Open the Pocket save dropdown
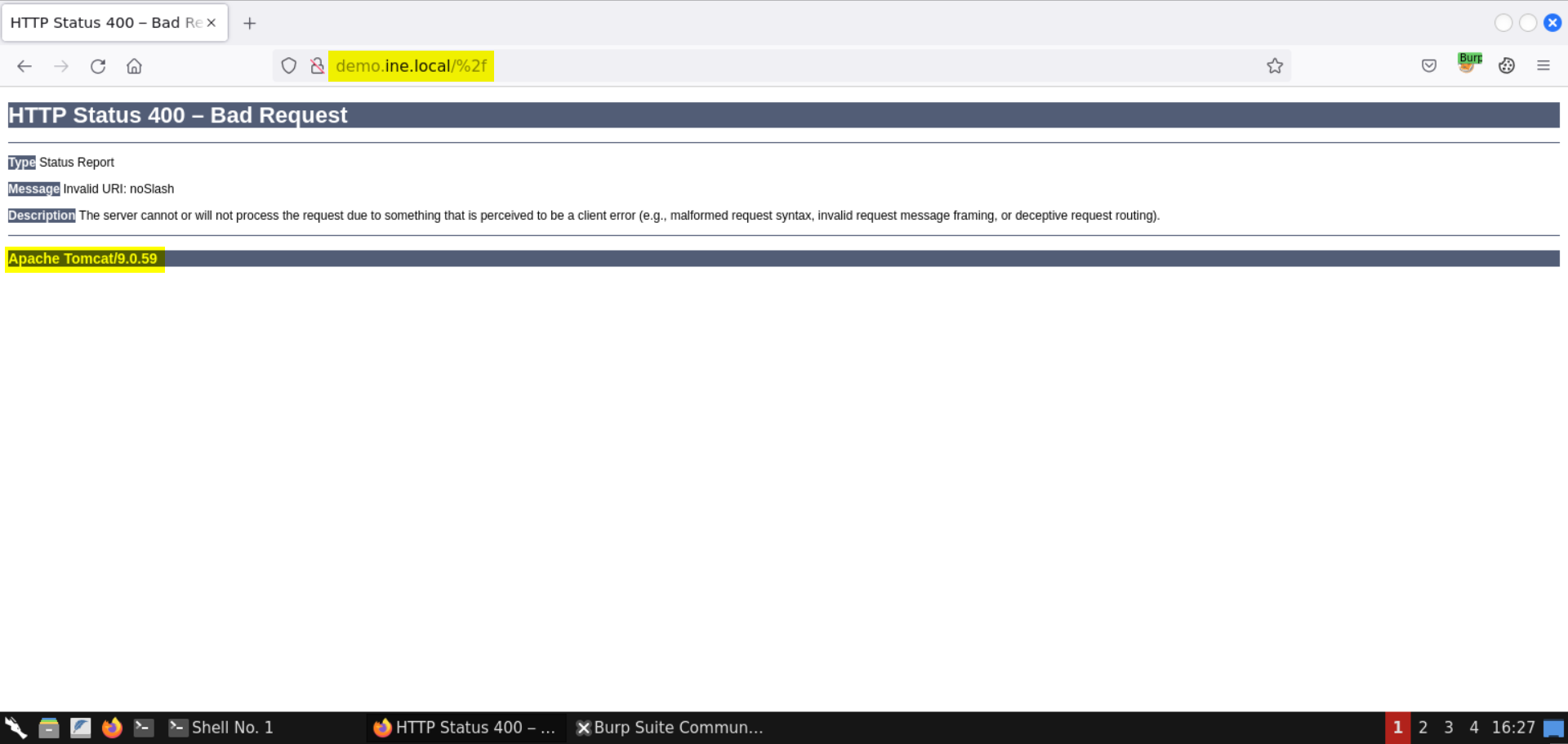1568x744 pixels. (x=1429, y=65)
